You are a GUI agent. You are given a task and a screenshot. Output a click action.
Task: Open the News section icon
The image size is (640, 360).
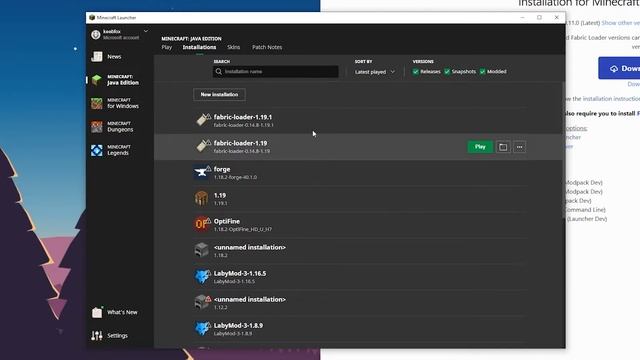pyautogui.click(x=97, y=56)
